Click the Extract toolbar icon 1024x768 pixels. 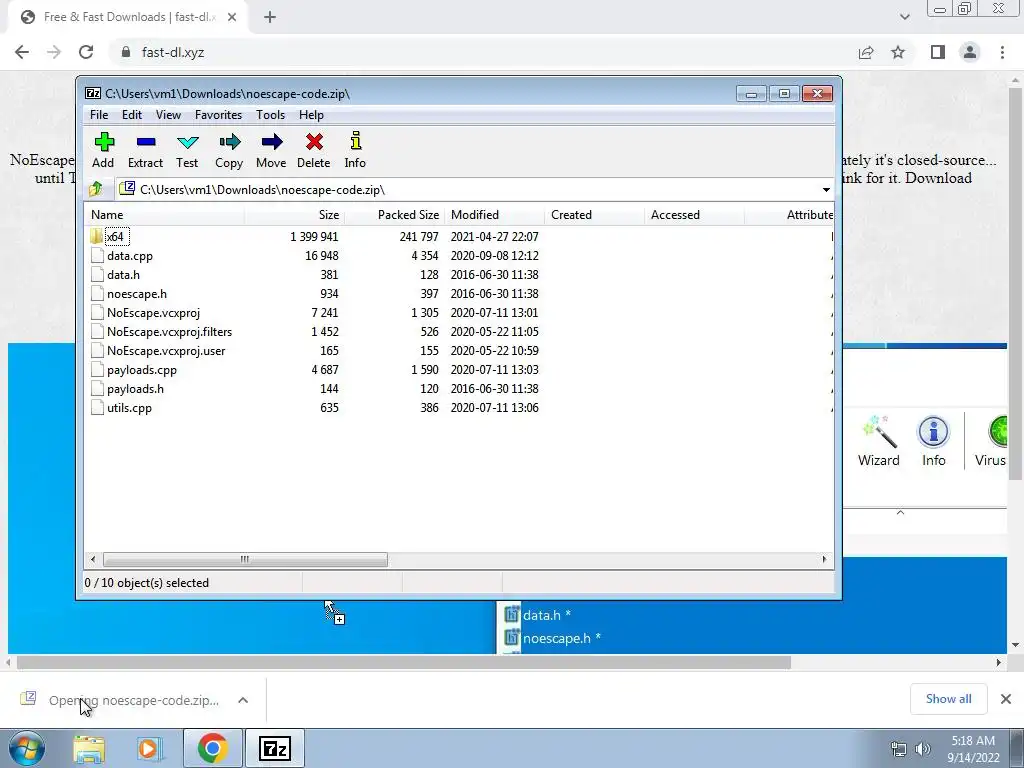click(146, 142)
